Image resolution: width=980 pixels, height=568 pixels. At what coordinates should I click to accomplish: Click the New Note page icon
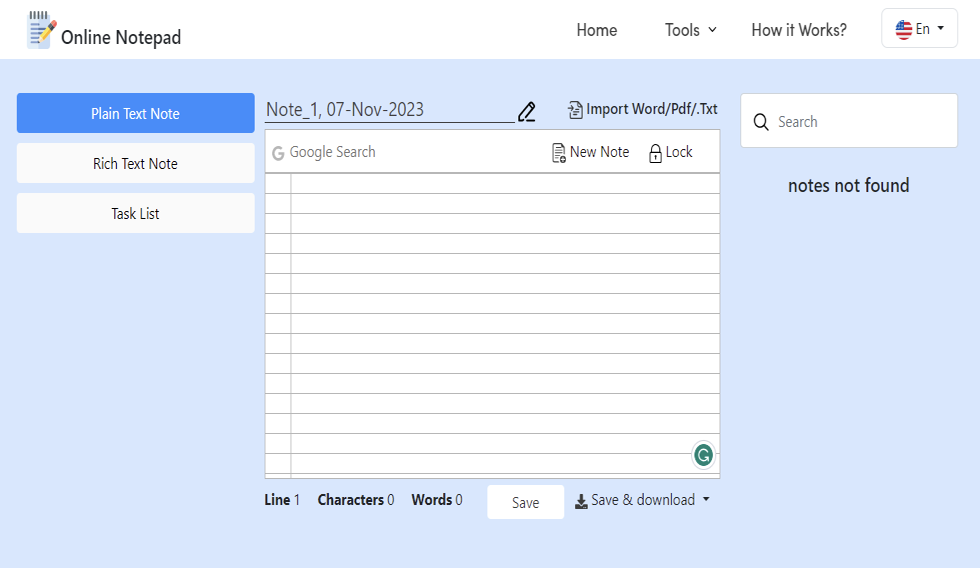559,153
